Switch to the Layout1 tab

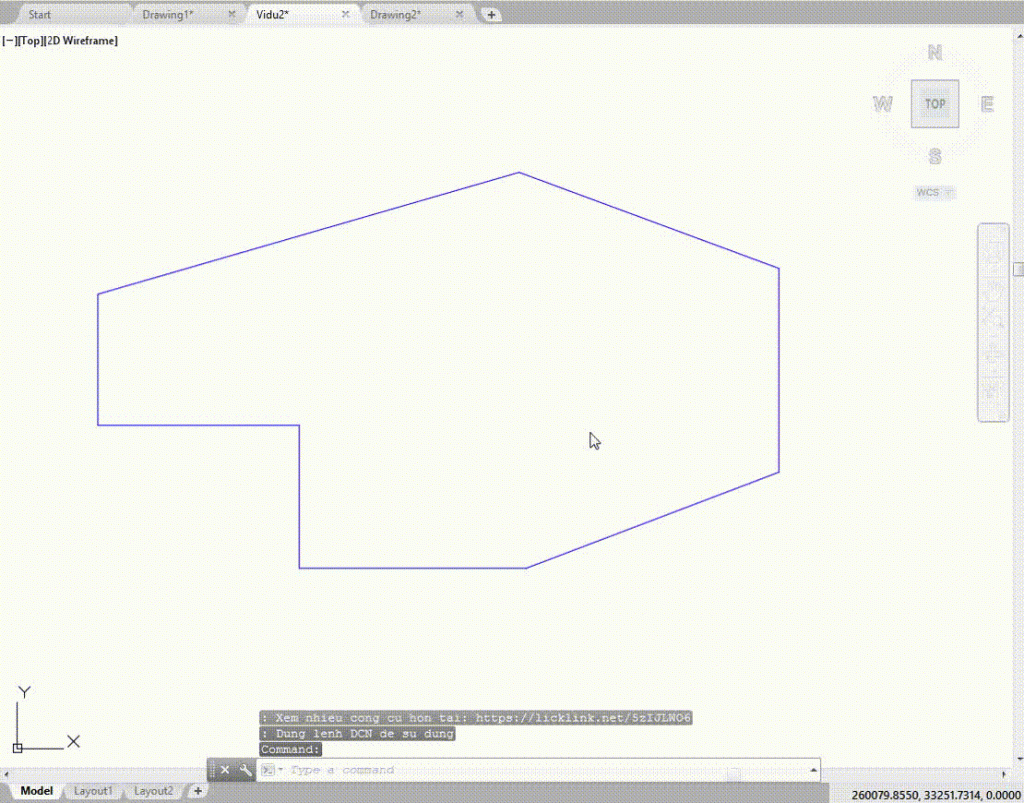pos(94,791)
